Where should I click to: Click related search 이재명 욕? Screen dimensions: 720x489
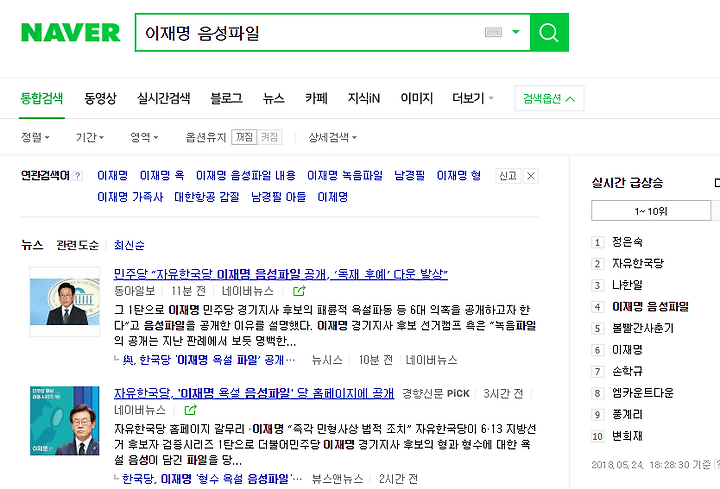(162, 175)
